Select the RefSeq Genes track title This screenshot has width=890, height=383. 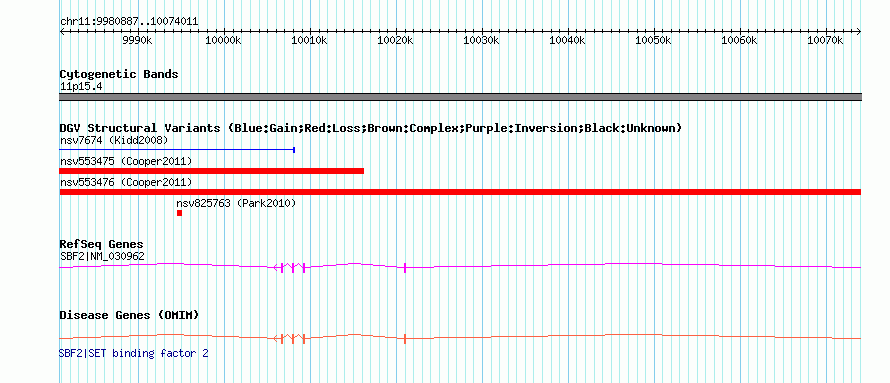tap(102, 245)
